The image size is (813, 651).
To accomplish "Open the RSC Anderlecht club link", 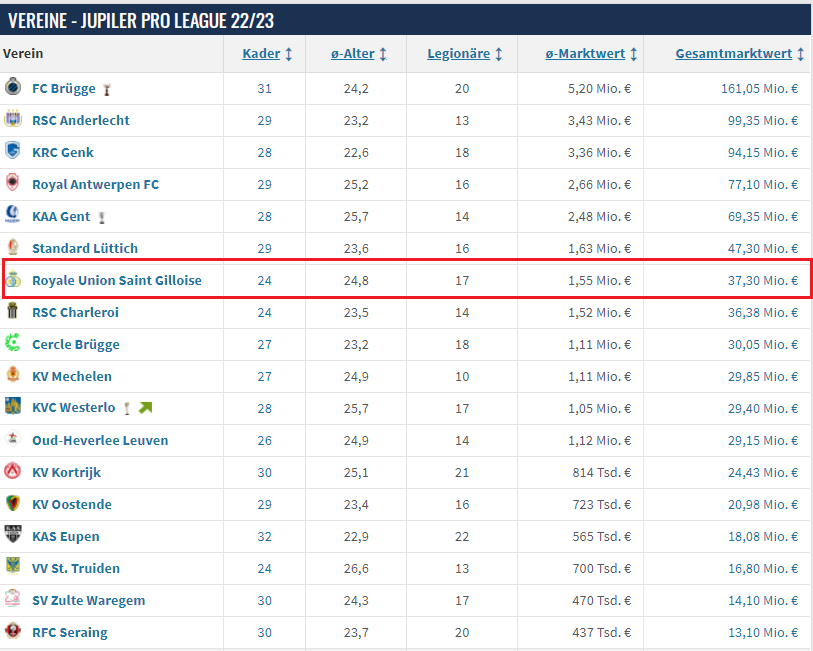I will tap(81, 120).
